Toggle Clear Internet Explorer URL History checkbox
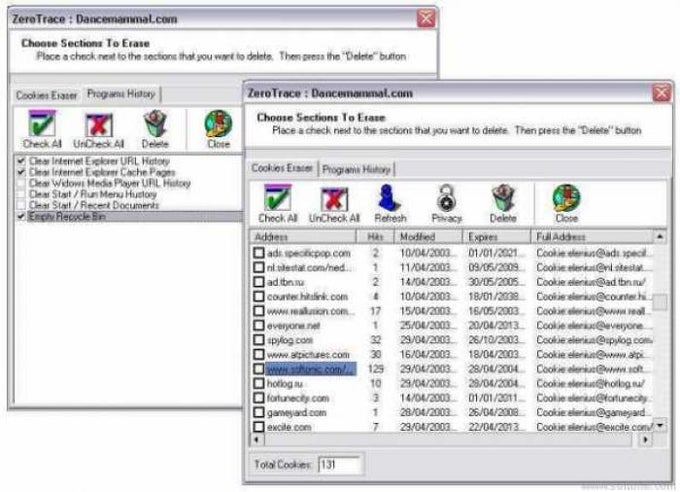This screenshot has width=680, height=492. click(21, 161)
